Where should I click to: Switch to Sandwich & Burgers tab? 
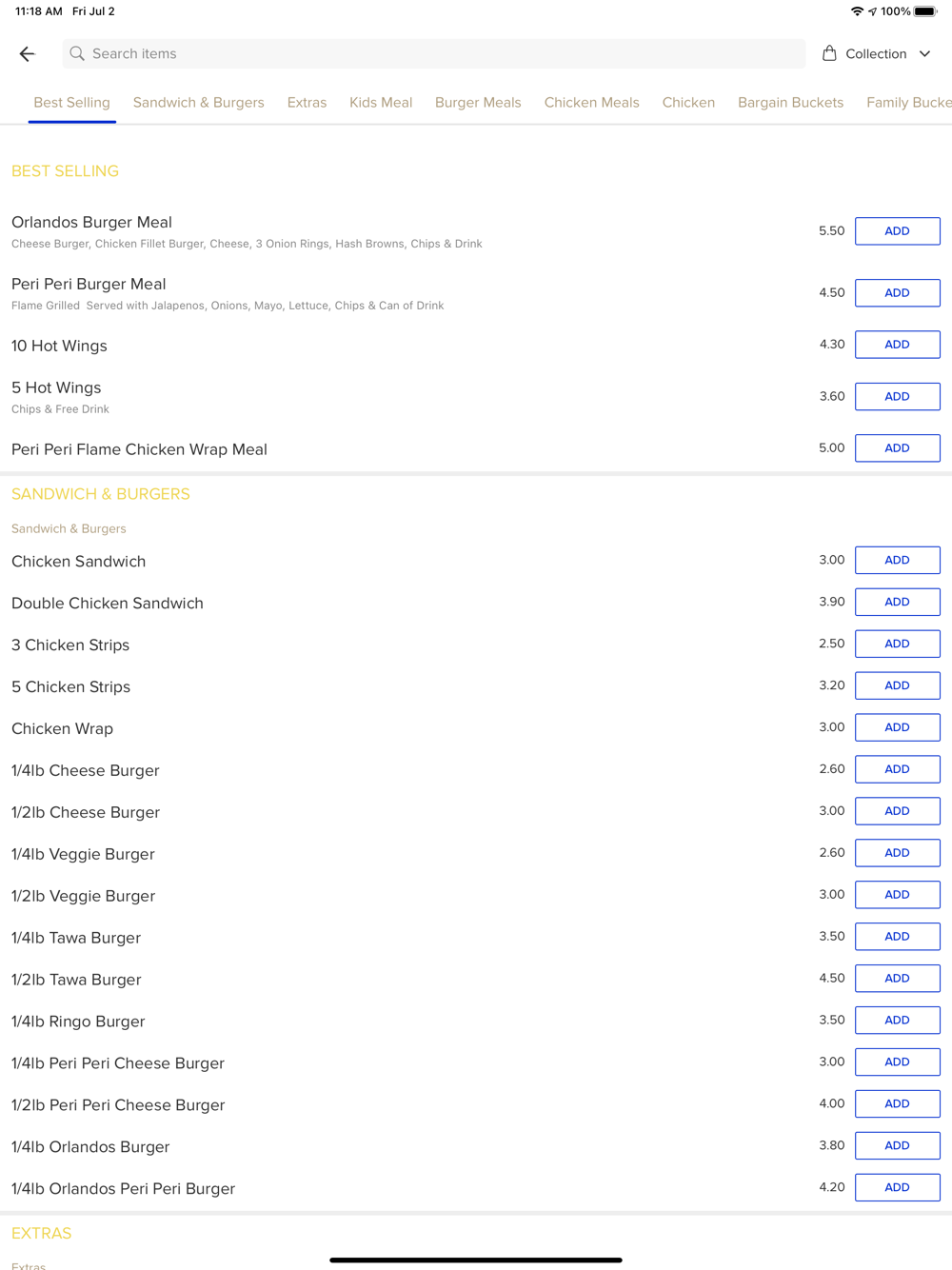tap(199, 103)
